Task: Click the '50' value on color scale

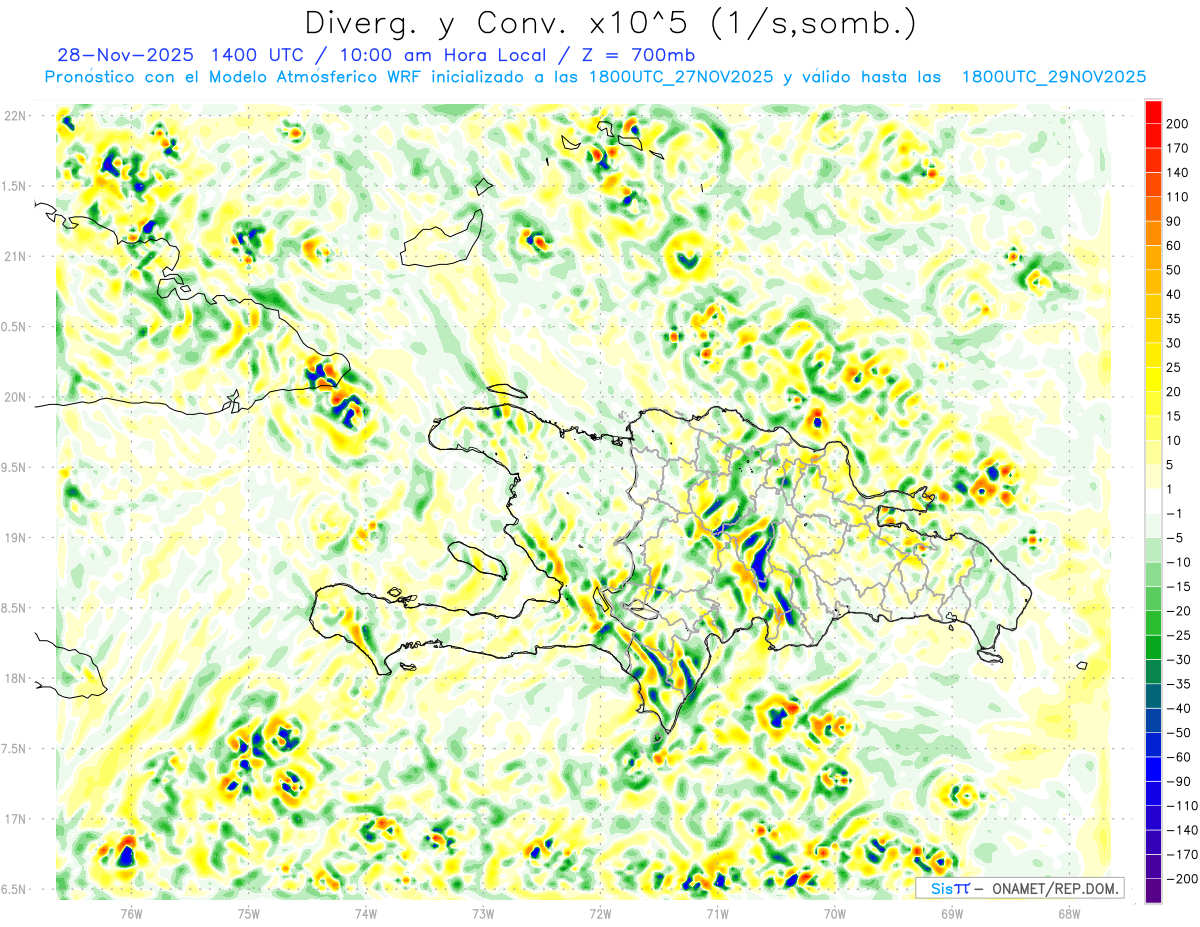Action: [1175, 270]
